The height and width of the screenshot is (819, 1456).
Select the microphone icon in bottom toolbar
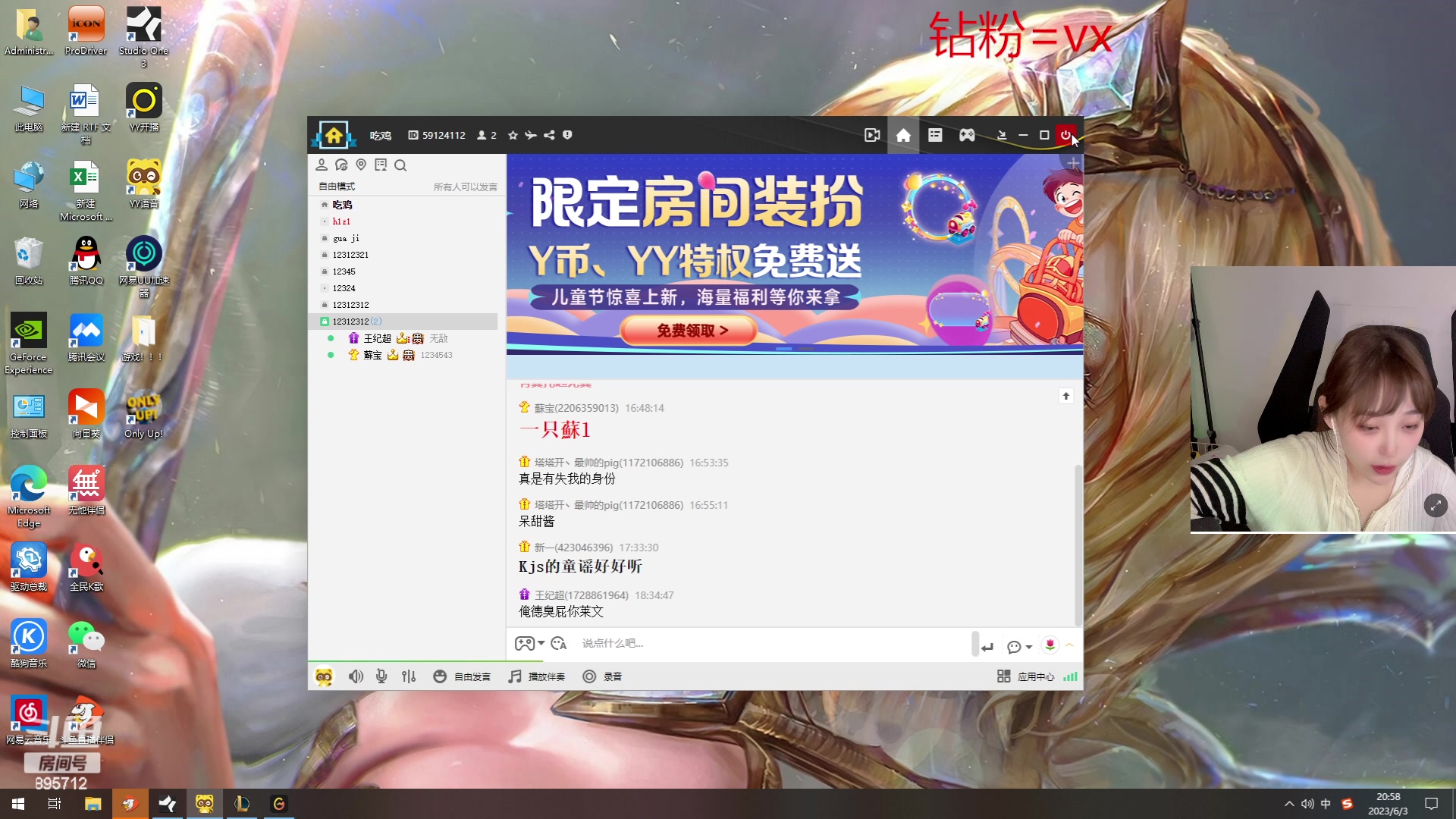381,676
